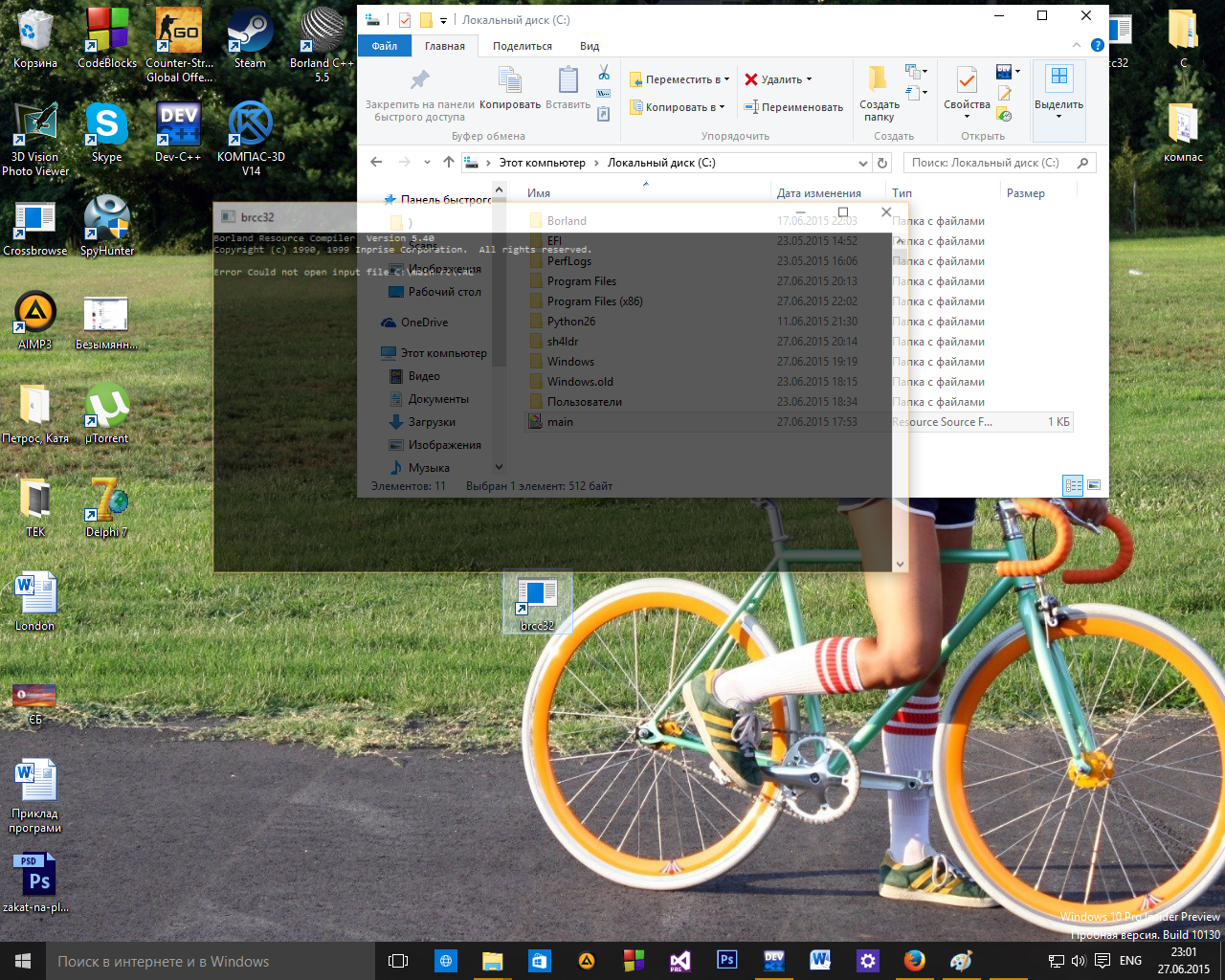Switch to large thumbnails view toggle
The height and width of the screenshot is (980, 1225).
[1094, 485]
